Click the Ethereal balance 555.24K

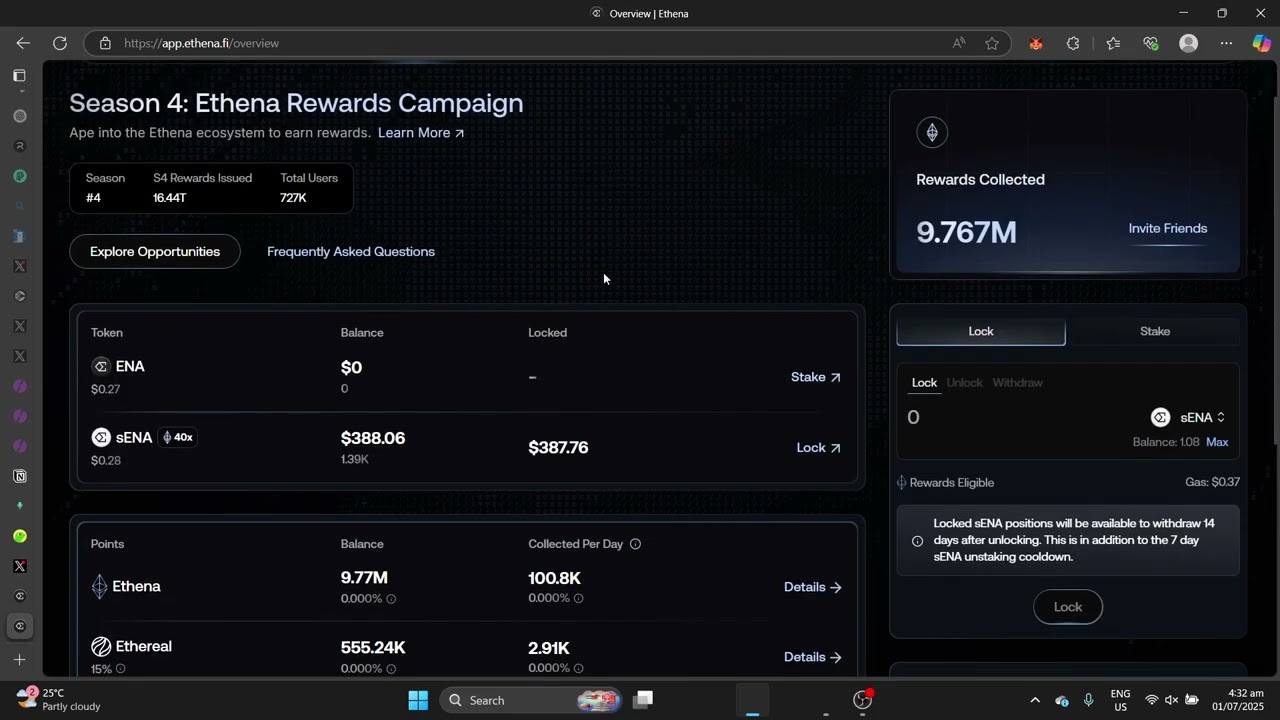[373, 648]
